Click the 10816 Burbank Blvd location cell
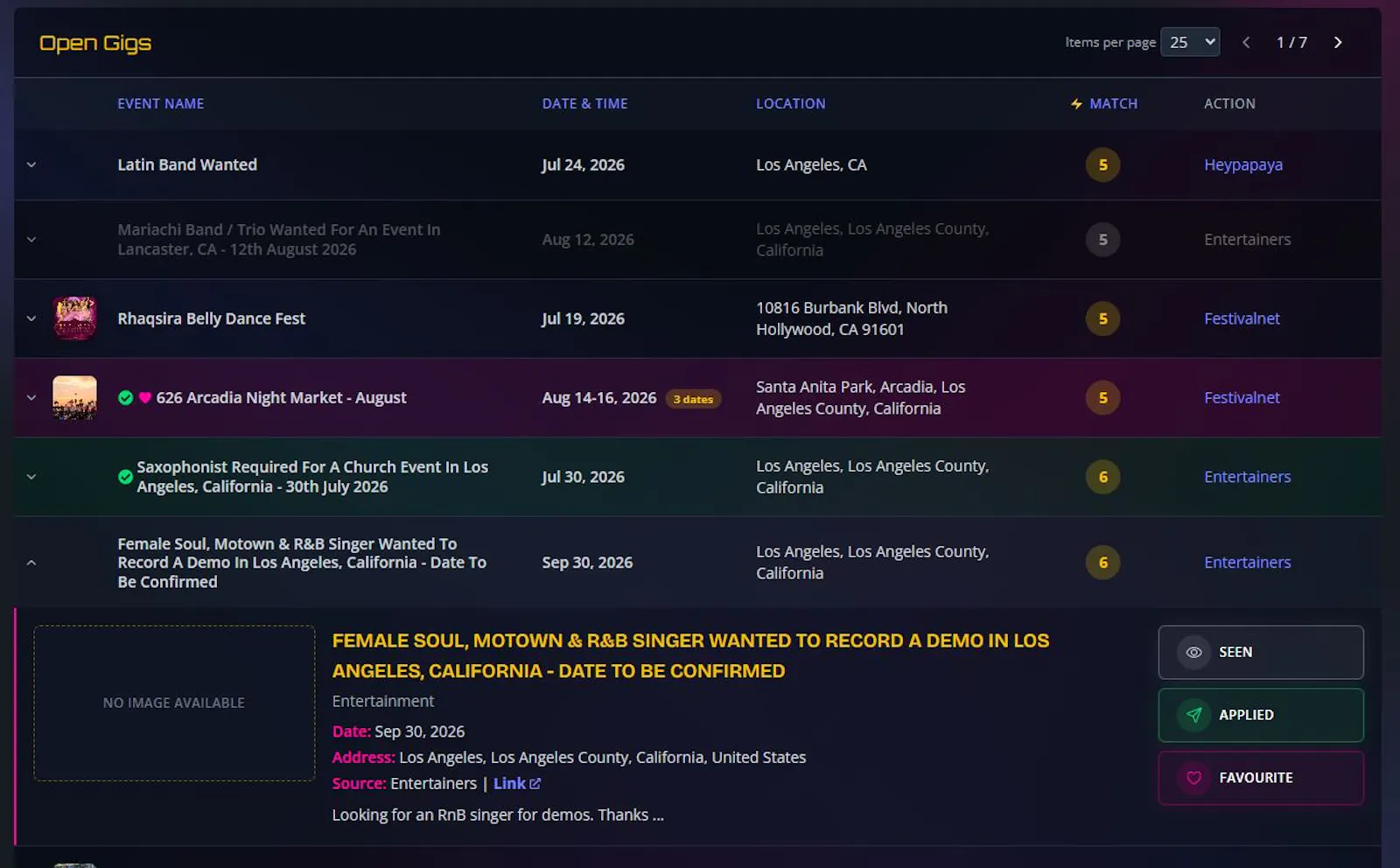 pyautogui.click(x=851, y=318)
